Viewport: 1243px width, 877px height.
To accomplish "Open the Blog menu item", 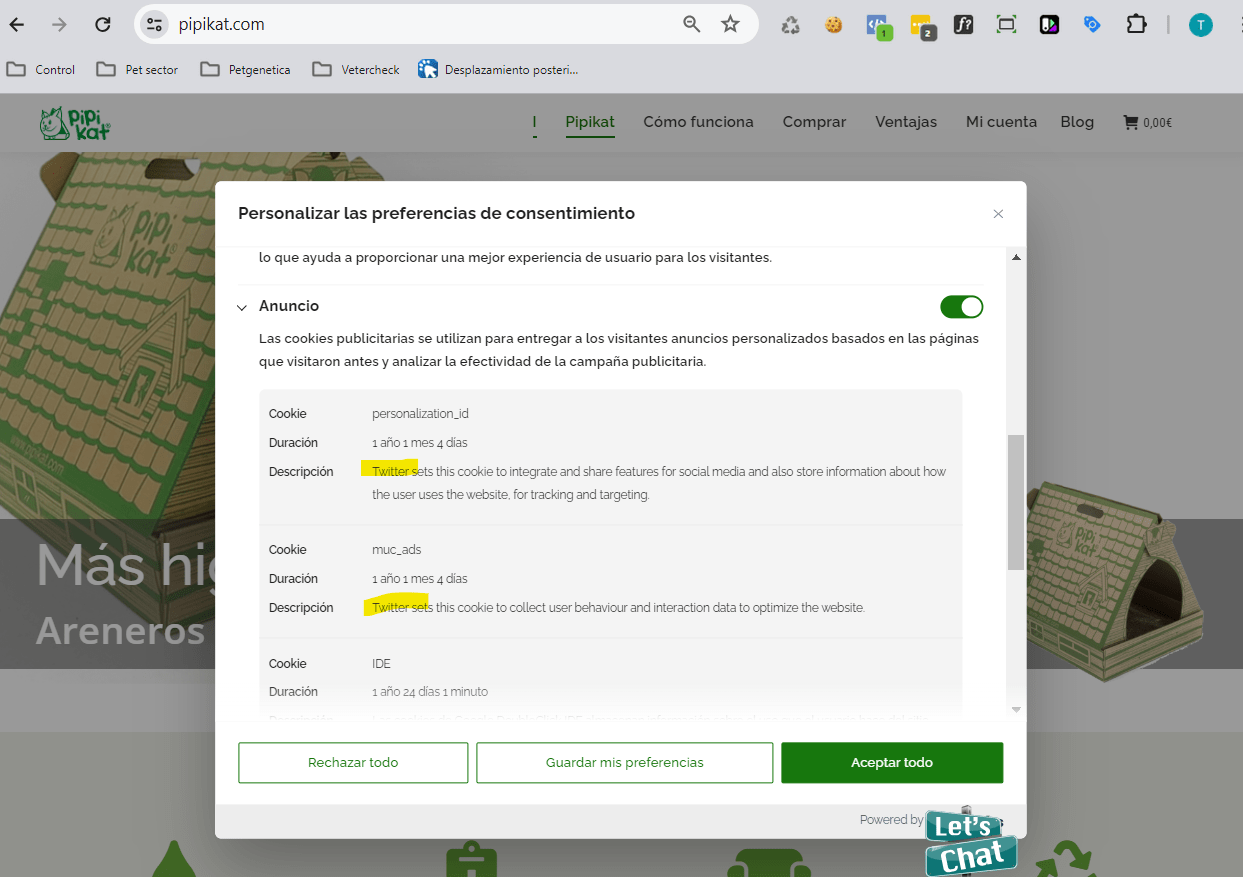I will pyautogui.click(x=1077, y=122).
